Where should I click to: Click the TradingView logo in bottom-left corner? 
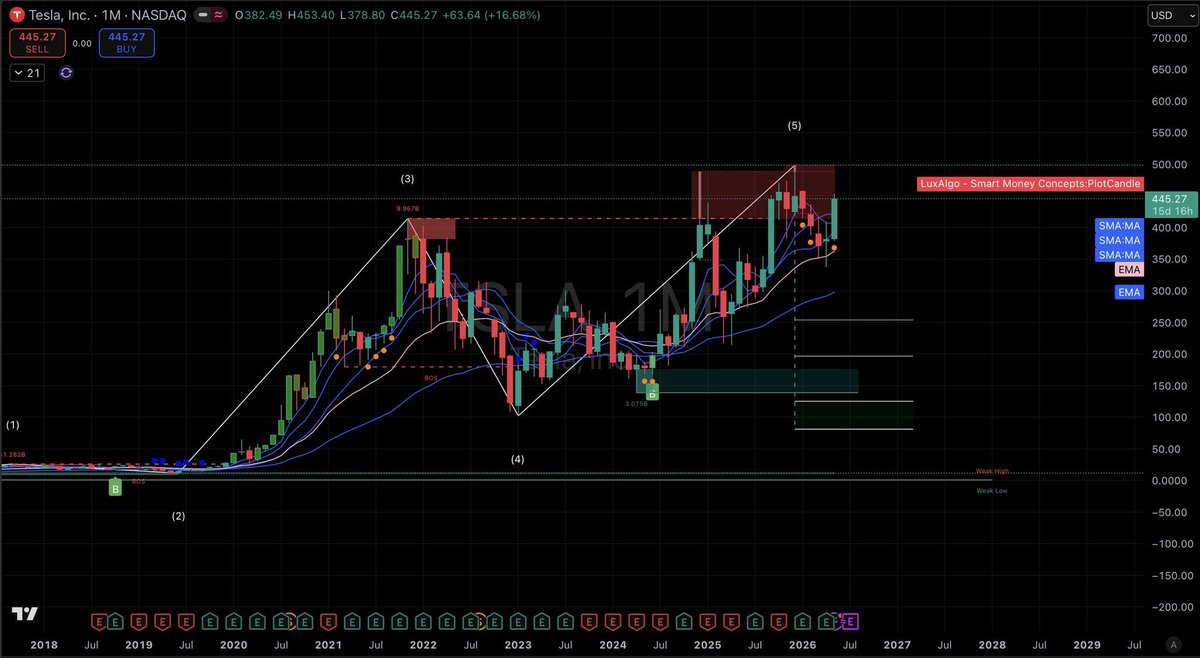(x=24, y=614)
